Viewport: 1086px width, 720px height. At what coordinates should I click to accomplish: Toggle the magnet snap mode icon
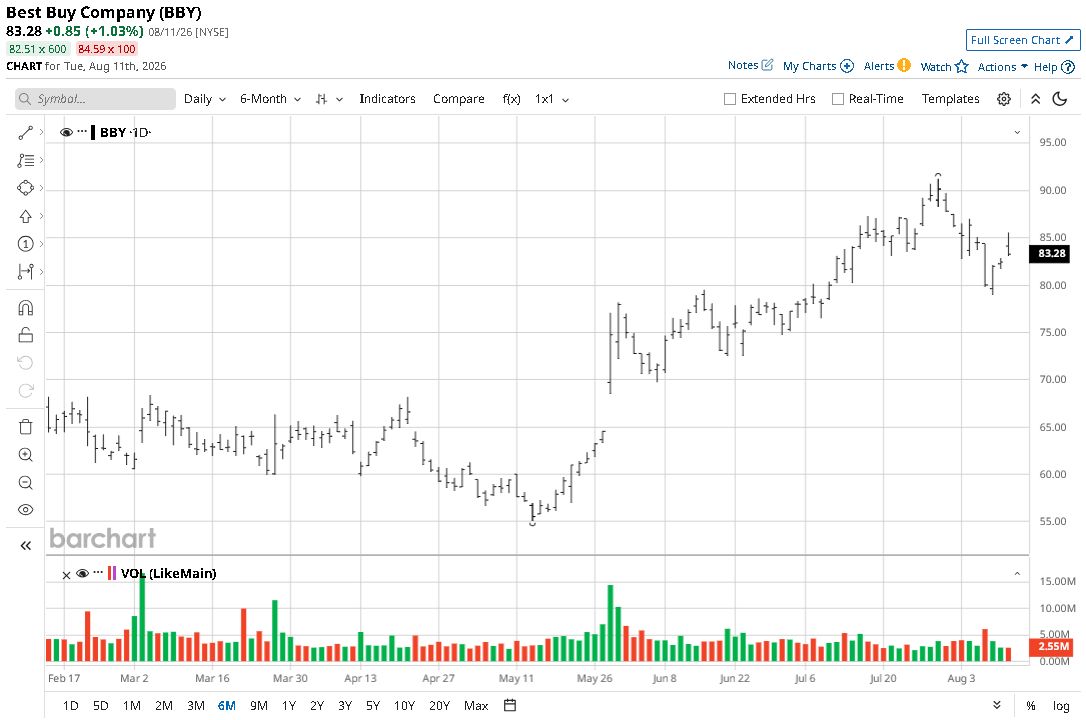(26, 307)
